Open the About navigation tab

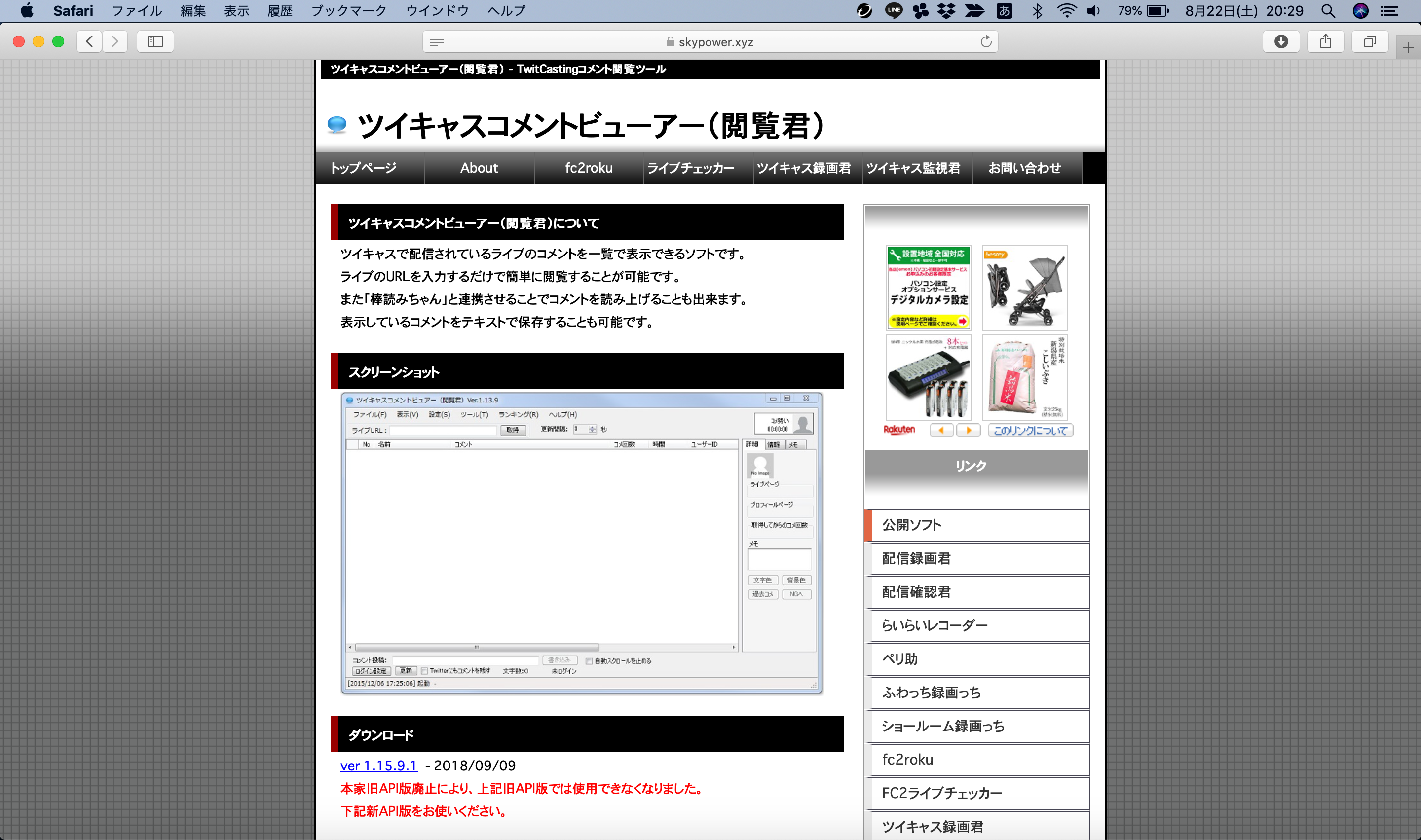click(479, 168)
